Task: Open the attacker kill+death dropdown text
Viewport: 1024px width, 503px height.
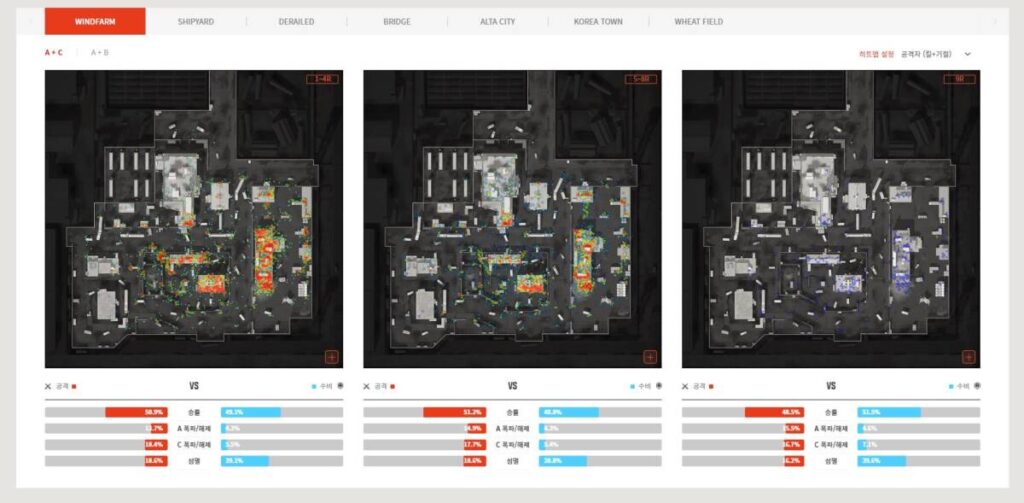Action: click(x=925, y=54)
